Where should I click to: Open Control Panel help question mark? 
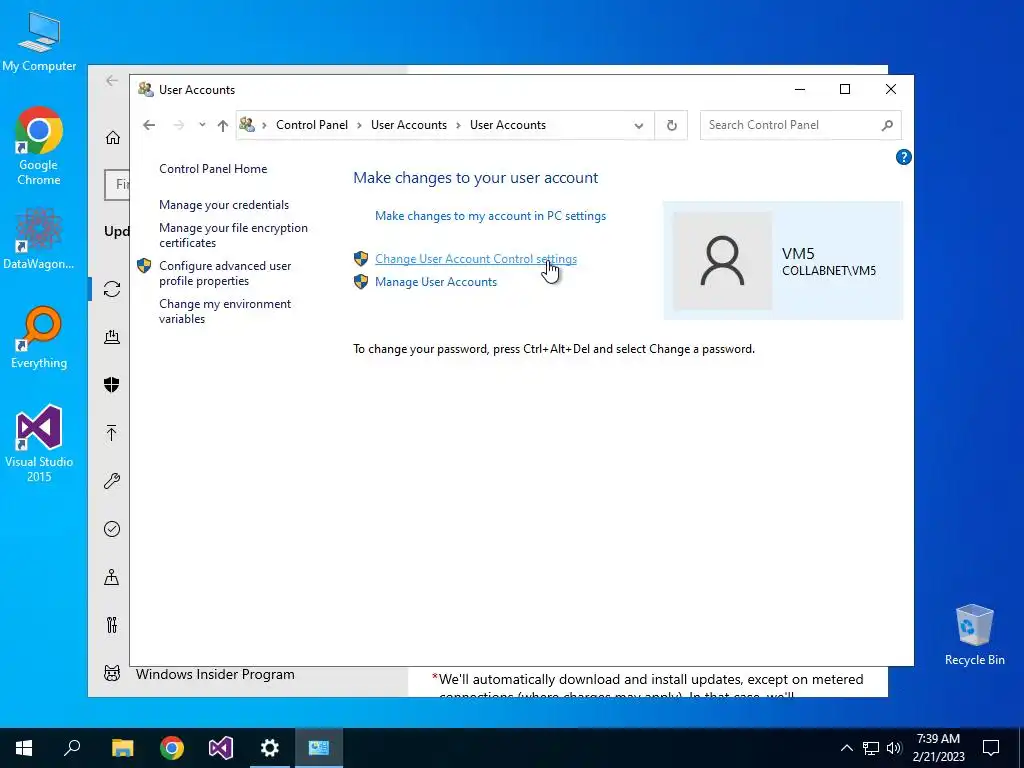(903, 157)
